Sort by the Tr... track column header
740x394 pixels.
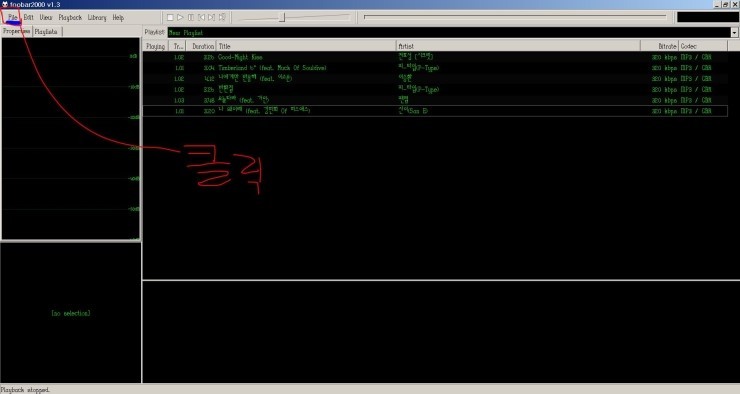tap(178, 46)
